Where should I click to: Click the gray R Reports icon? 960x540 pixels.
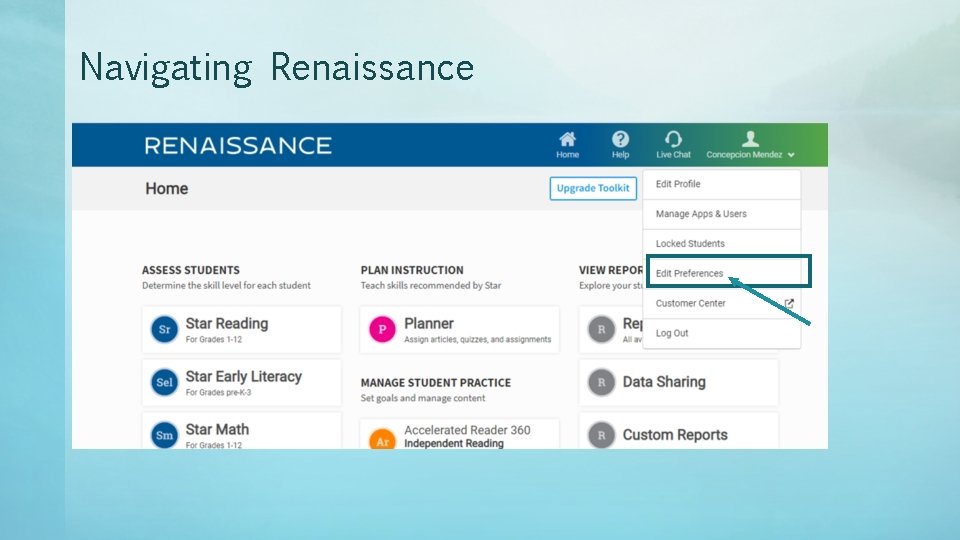[x=601, y=329]
